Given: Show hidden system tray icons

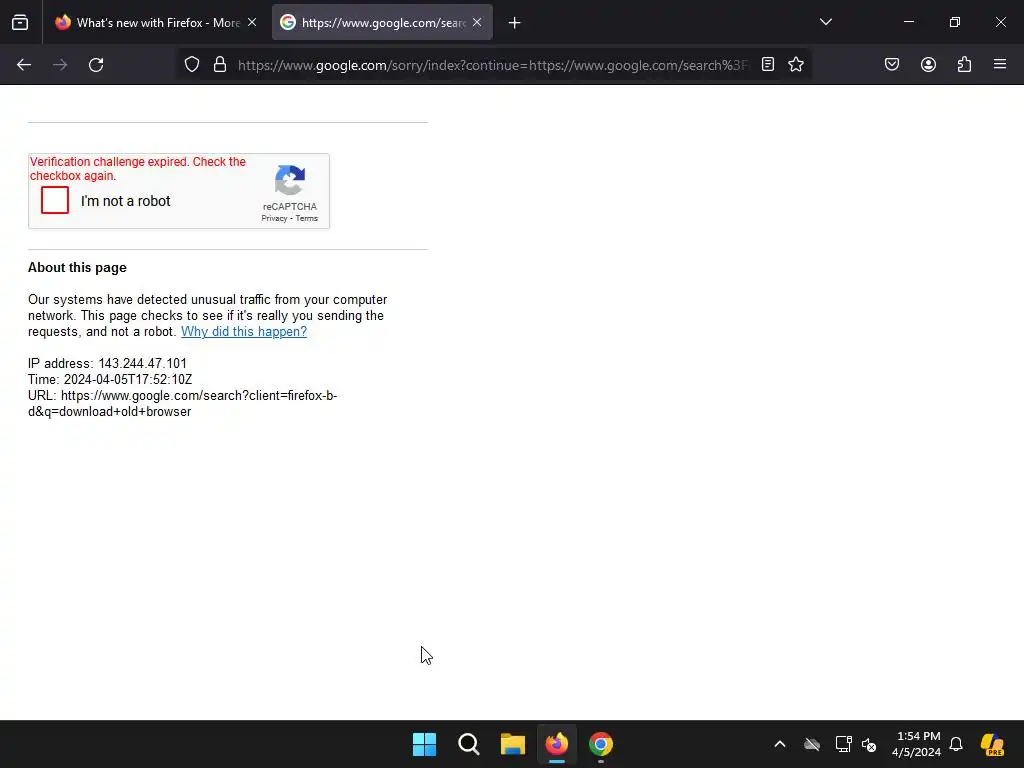Looking at the screenshot, I should (x=780, y=744).
